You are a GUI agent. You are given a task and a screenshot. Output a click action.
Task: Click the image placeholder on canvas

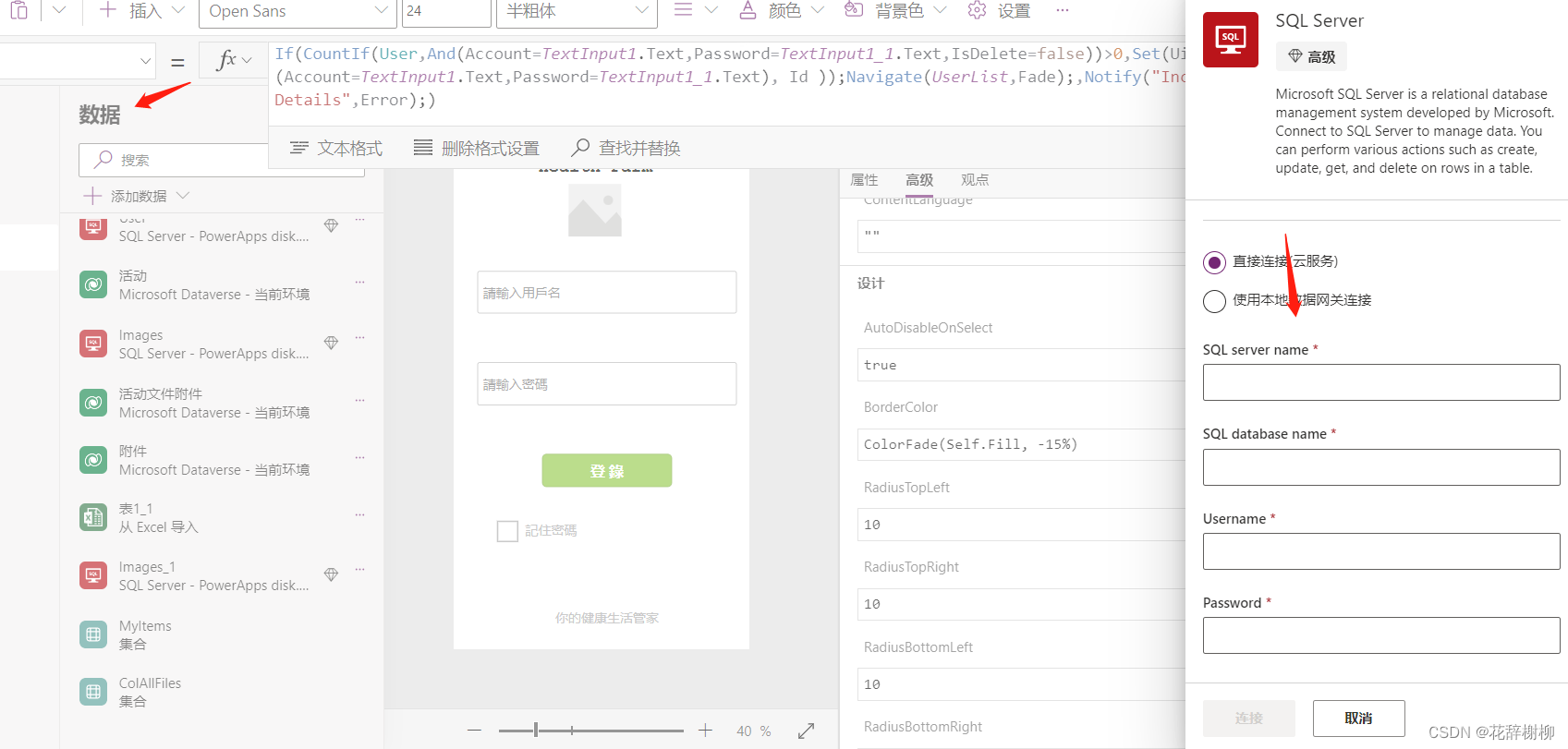[x=595, y=211]
